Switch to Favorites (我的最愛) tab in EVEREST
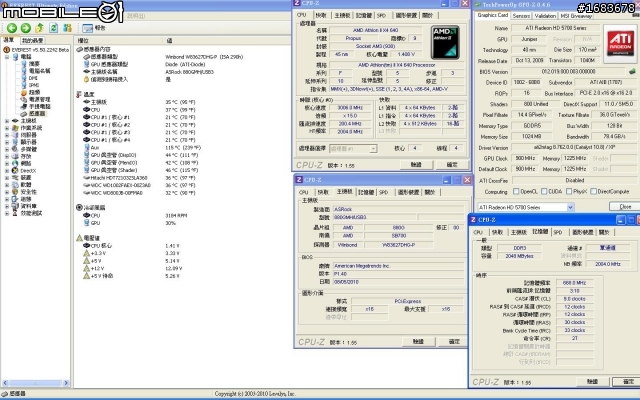The height and width of the screenshot is (400, 640). tap(32, 40)
